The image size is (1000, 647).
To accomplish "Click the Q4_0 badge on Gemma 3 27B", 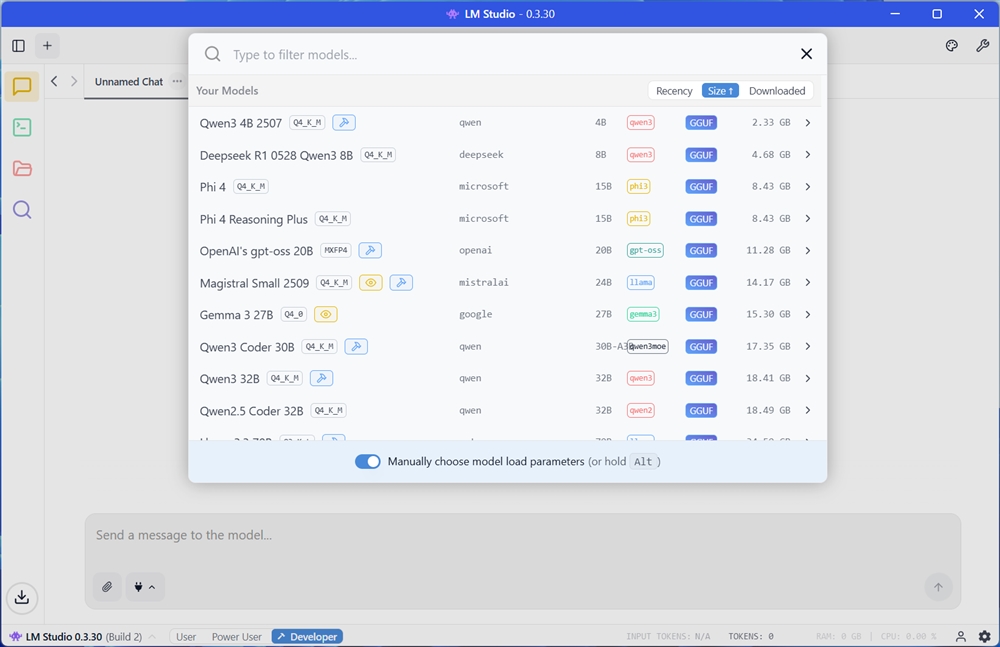I will coord(293,314).
